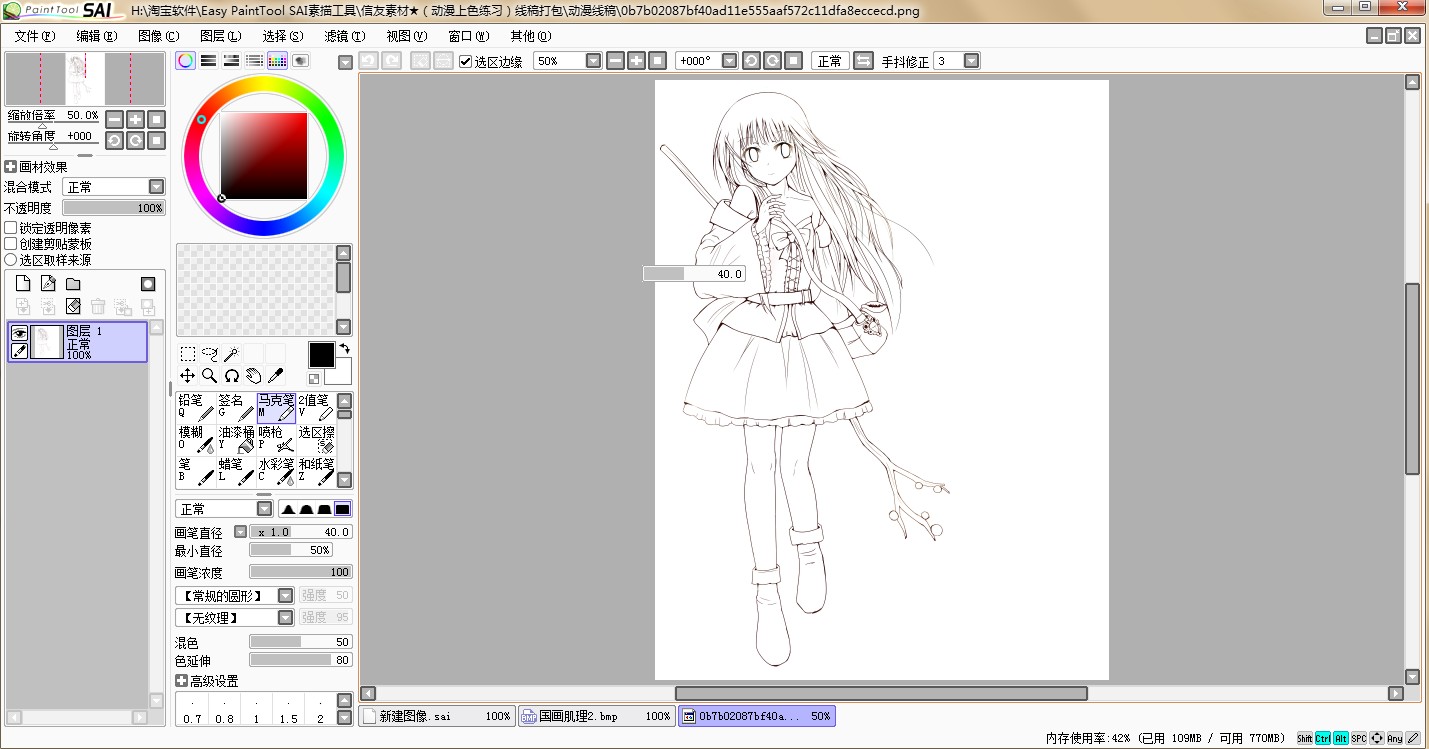This screenshot has height=749, width=1429.
Task: Expand the 高级设置 advanced settings section
Action: tap(181, 681)
